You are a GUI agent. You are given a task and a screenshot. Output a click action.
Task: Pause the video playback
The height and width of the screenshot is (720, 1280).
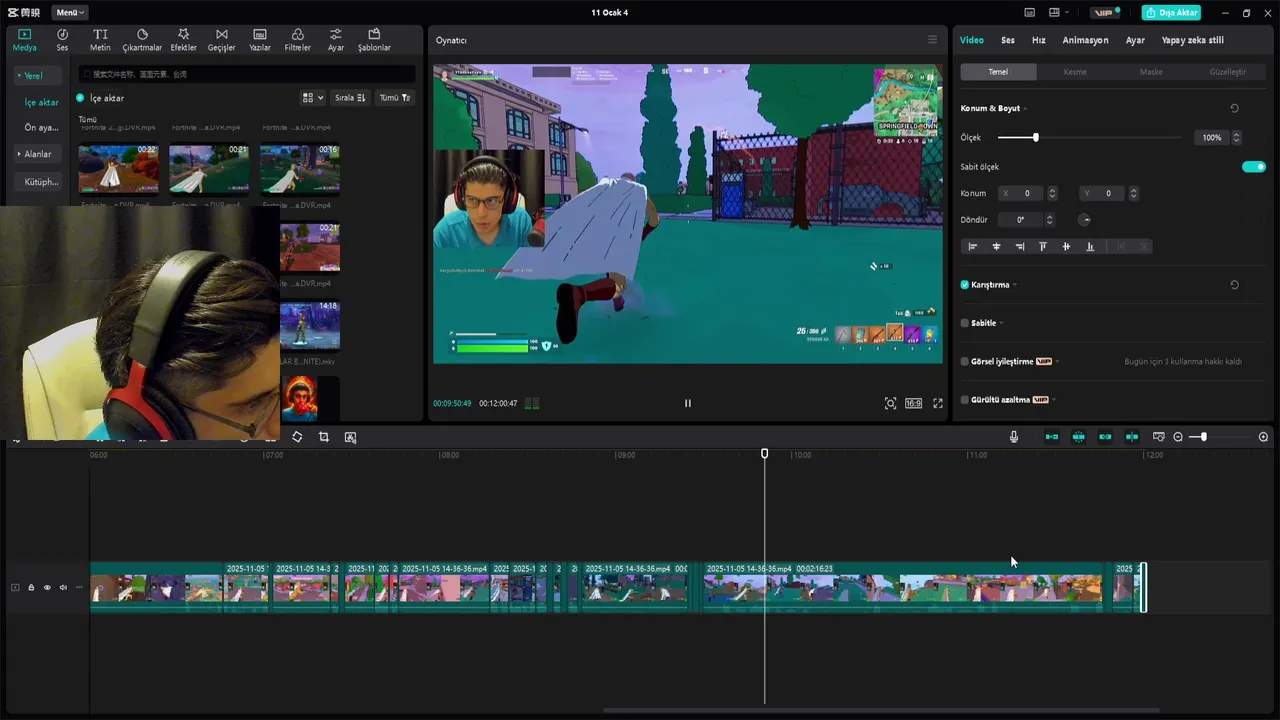687,403
